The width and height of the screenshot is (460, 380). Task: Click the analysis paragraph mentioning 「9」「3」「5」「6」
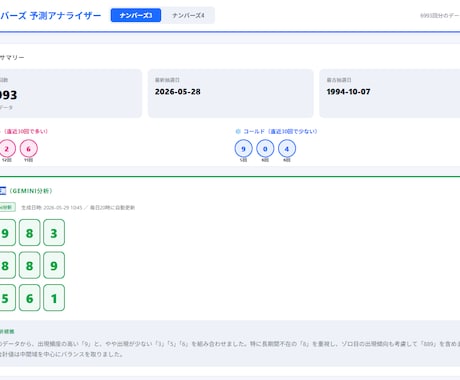(x=230, y=349)
